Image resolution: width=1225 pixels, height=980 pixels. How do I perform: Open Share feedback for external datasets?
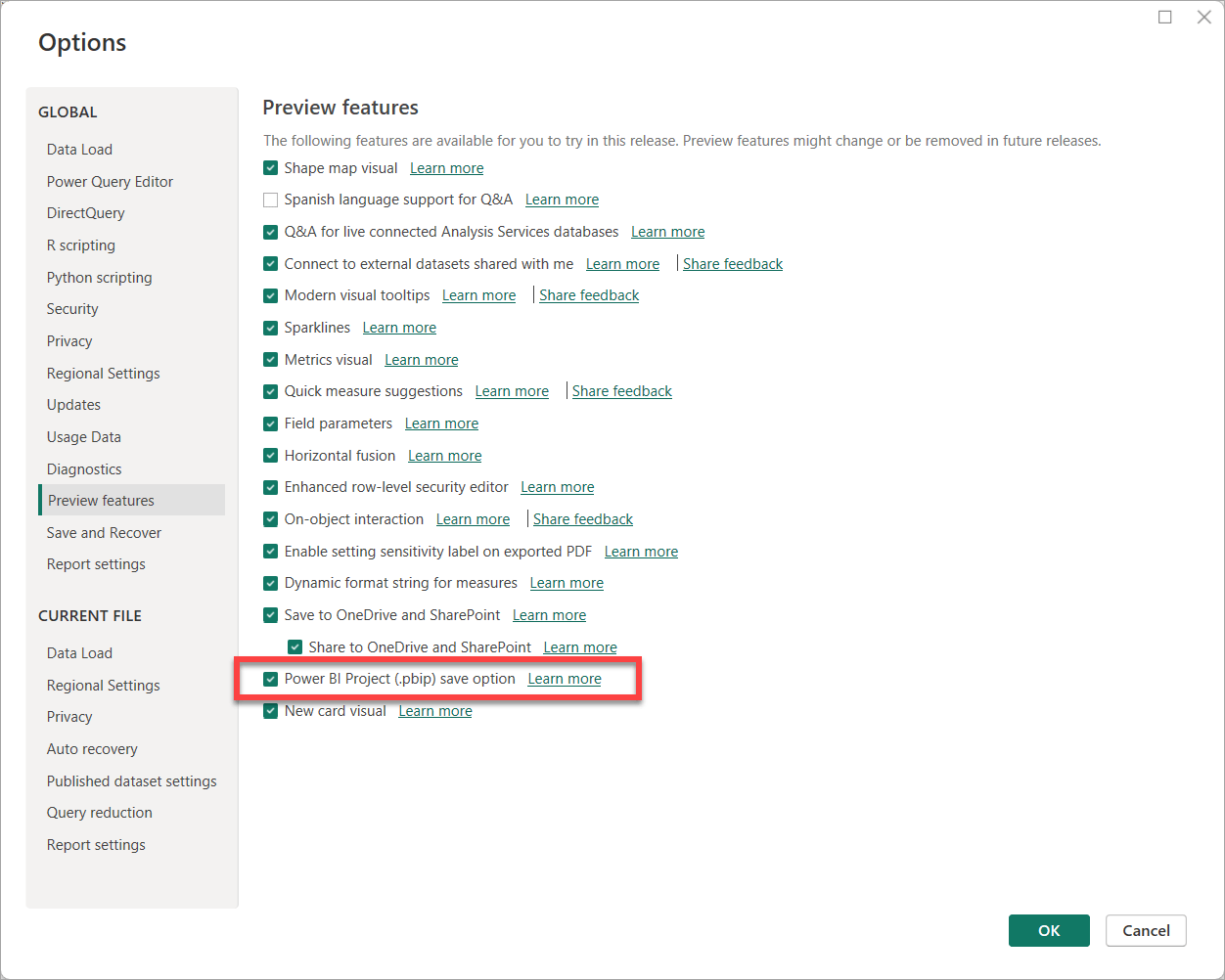(x=733, y=264)
